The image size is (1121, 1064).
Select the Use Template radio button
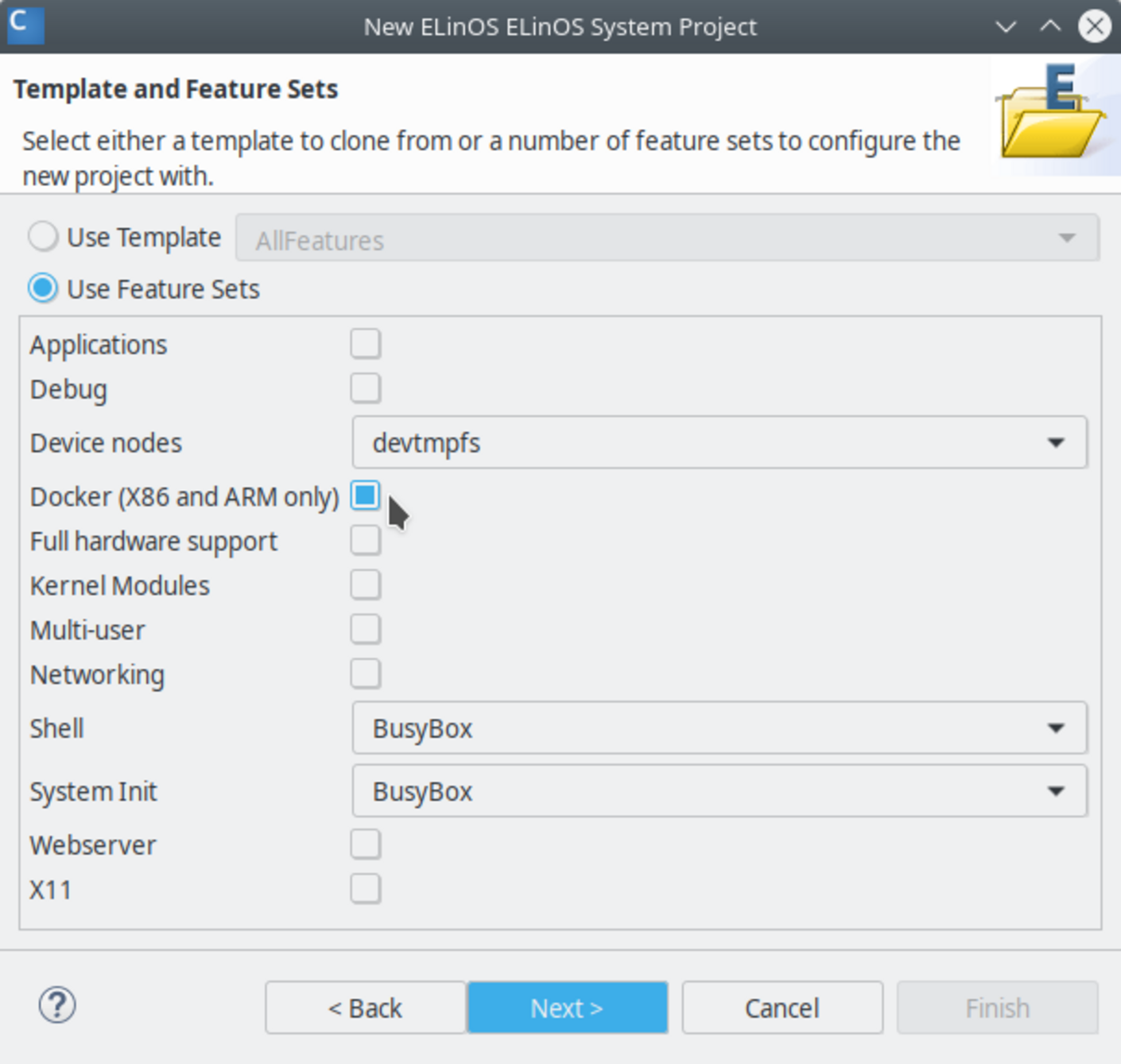42,235
